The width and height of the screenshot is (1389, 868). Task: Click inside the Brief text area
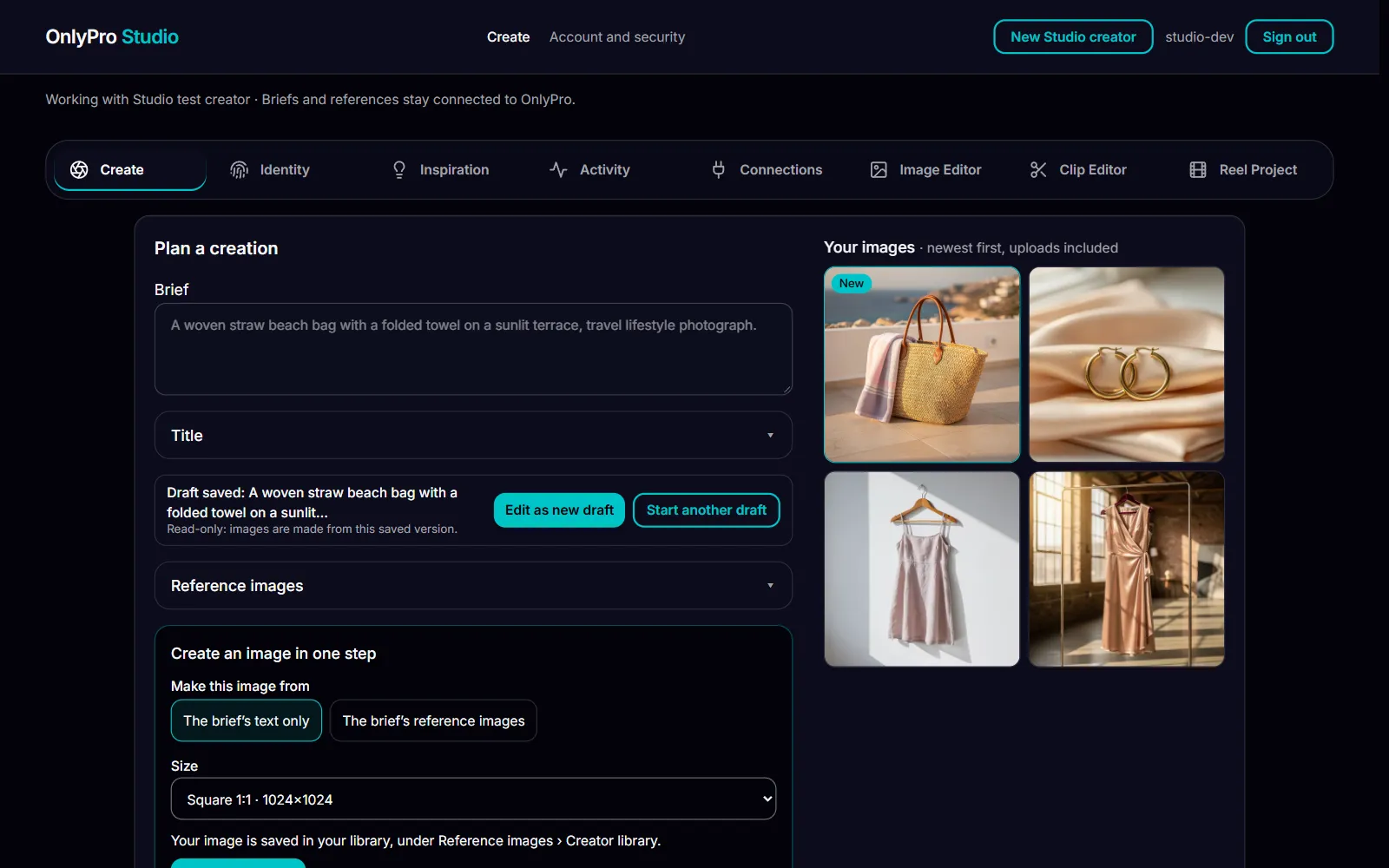(473, 349)
